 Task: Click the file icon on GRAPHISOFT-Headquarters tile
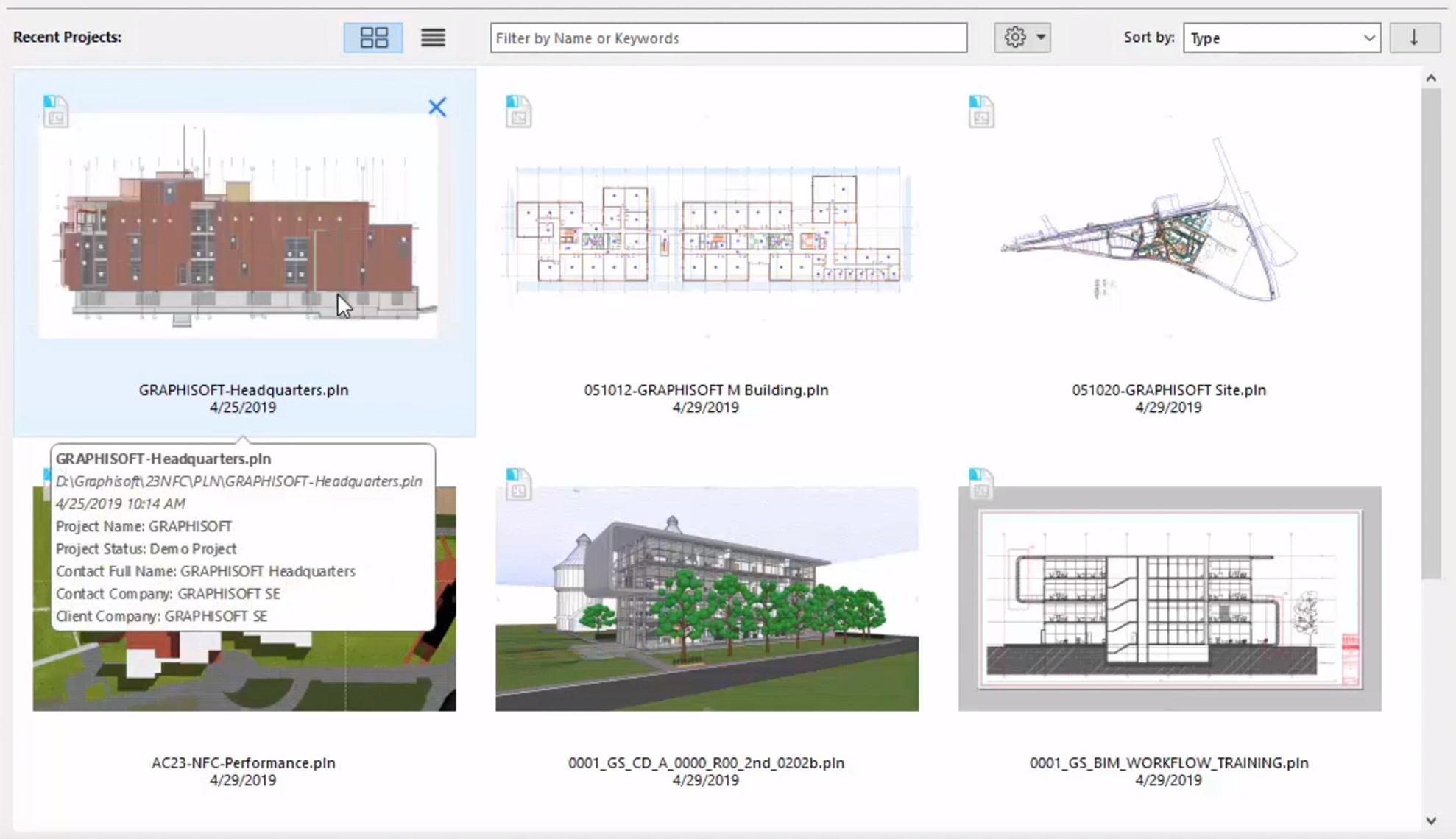[55, 111]
